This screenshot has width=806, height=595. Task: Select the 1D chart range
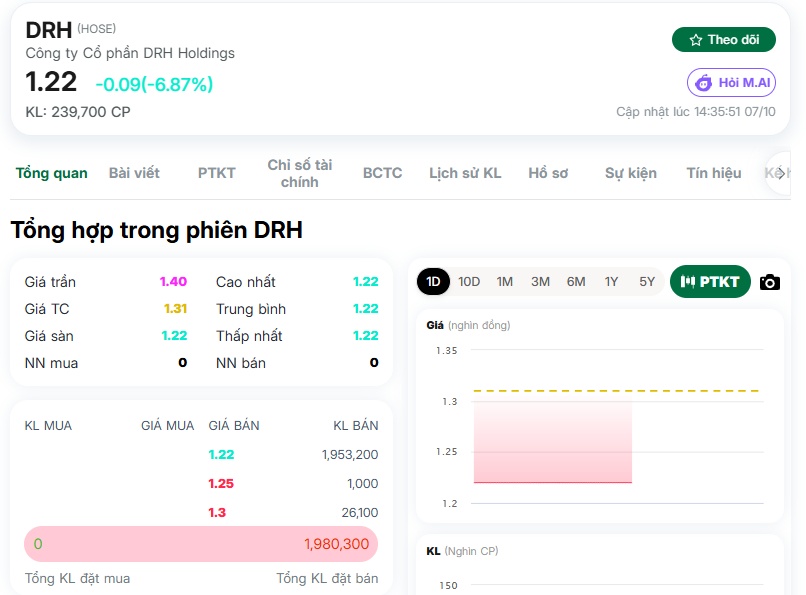click(x=433, y=282)
